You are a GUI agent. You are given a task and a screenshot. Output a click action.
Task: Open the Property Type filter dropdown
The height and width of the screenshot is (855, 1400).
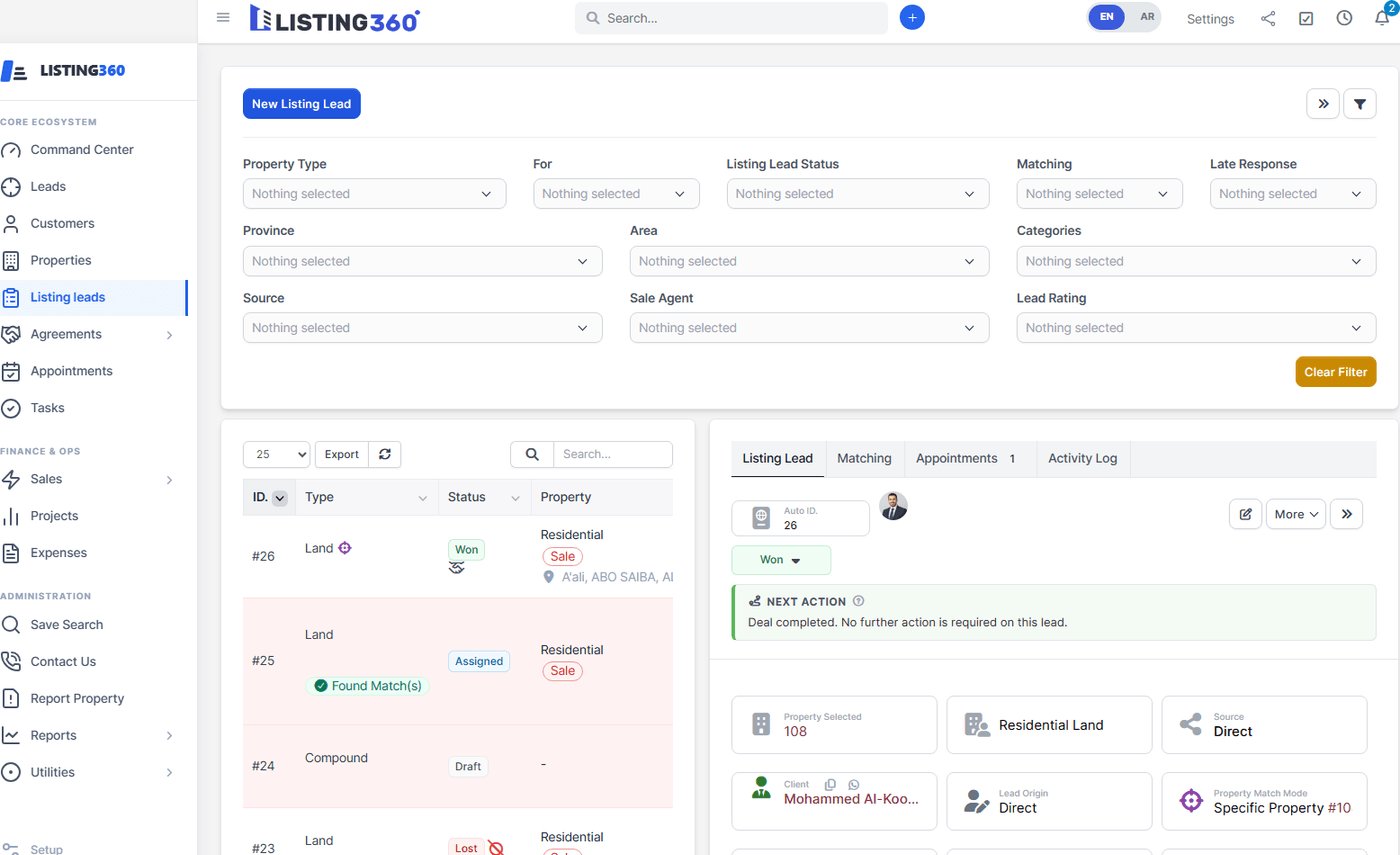pos(374,194)
